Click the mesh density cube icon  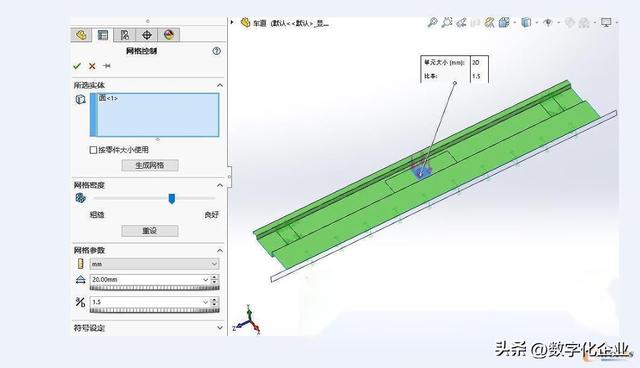point(80,198)
